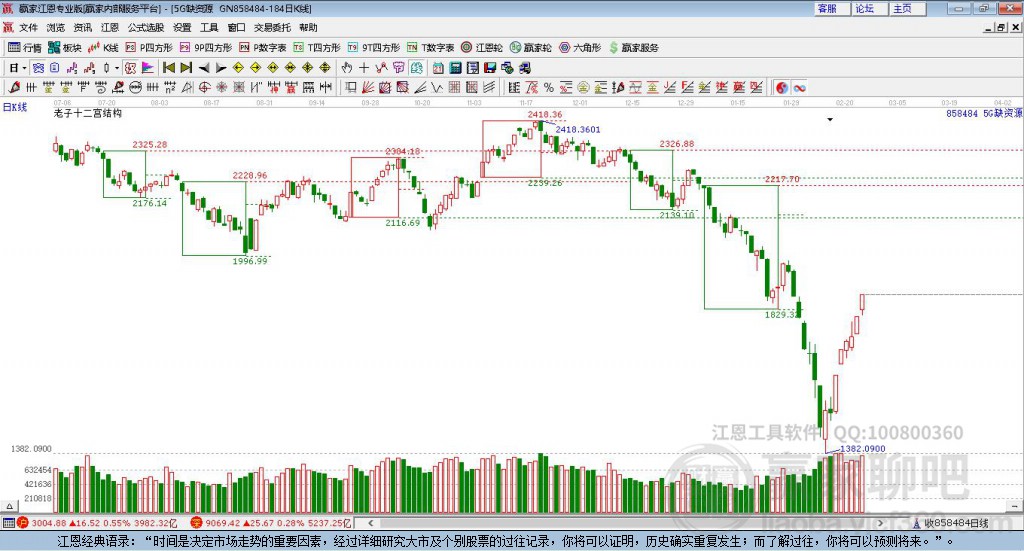This screenshot has height=551, width=1024.
Task: Open the 9T四方形 tool
Action: coord(374,48)
